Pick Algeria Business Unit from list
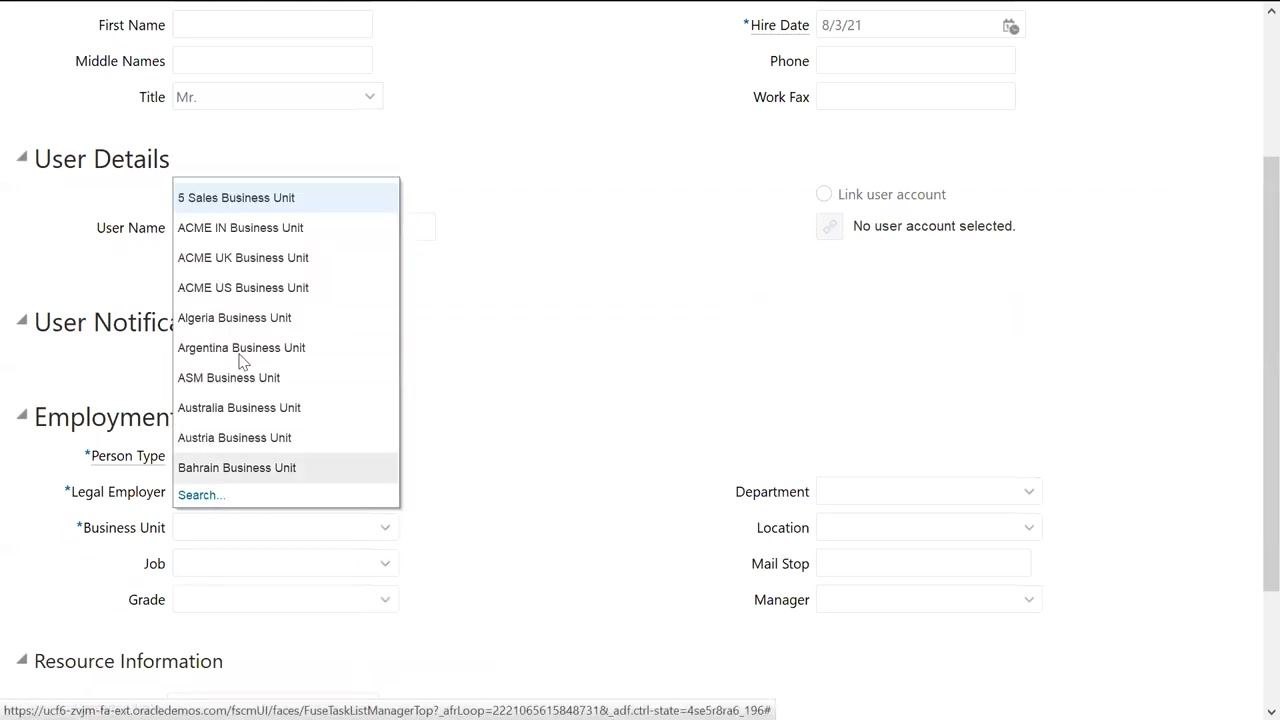 point(286,318)
